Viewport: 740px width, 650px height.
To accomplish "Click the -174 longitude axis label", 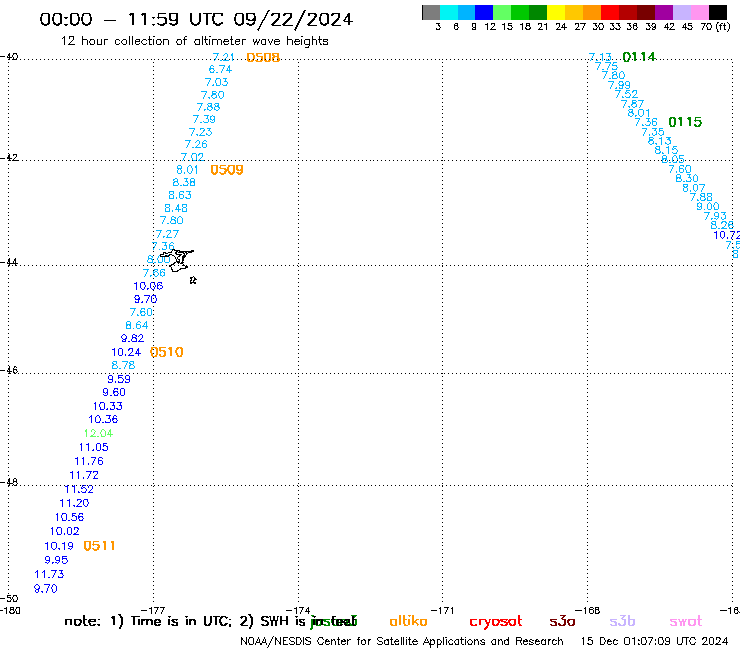I will 298,611.
